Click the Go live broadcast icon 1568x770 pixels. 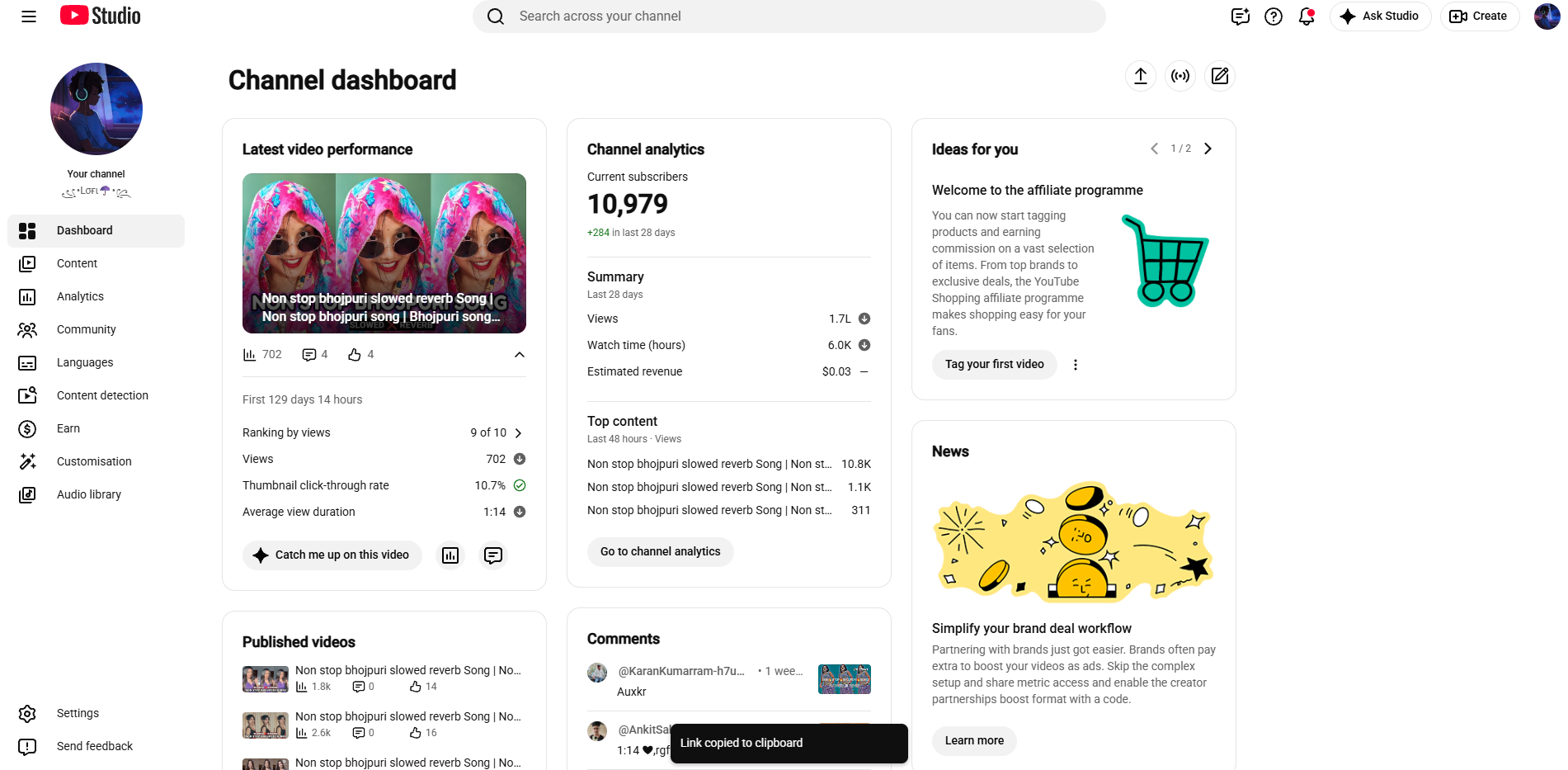pyautogui.click(x=1180, y=76)
